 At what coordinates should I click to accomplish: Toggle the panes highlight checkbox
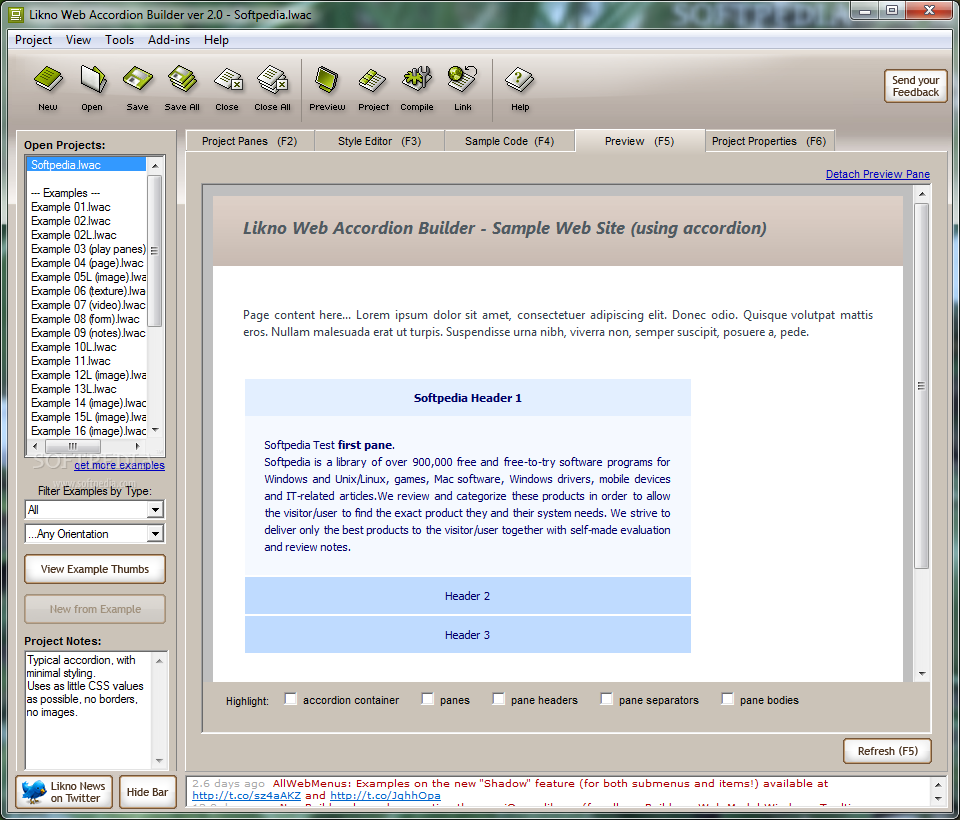[427, 699]
